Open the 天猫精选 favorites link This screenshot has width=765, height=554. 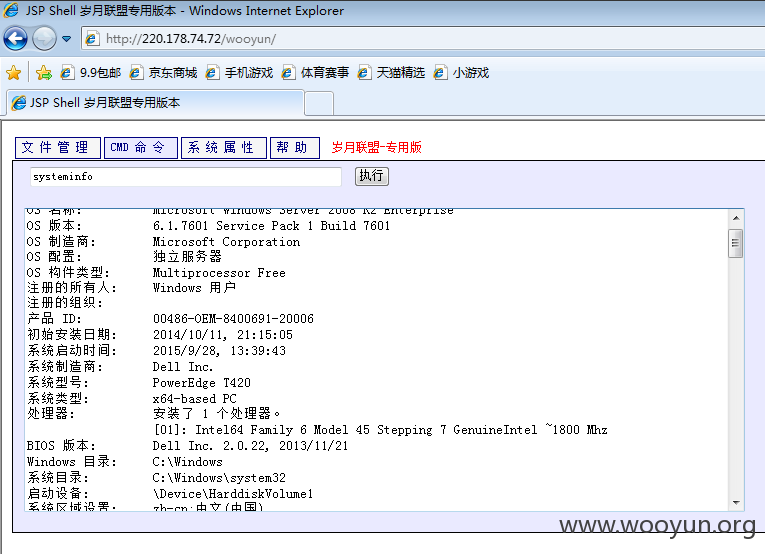(x=391, y=73)
